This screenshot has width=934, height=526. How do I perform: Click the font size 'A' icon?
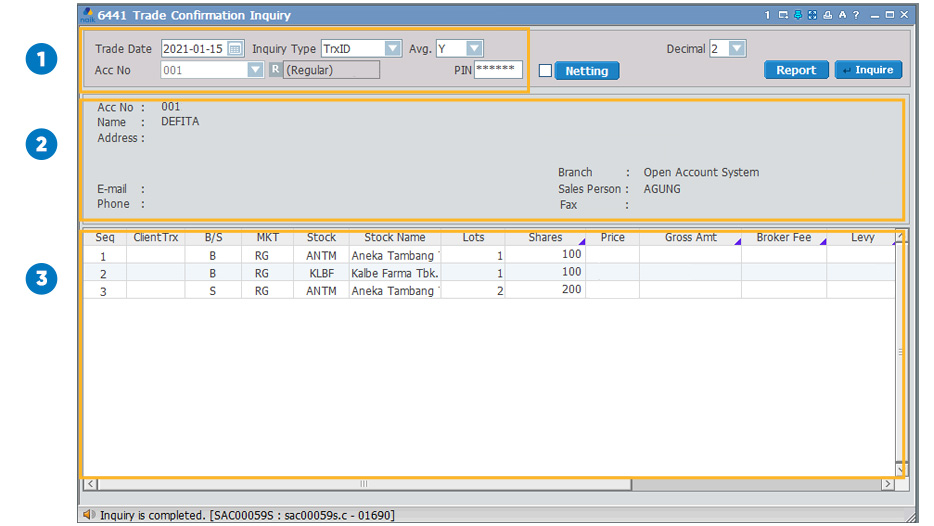click(841, 15)
